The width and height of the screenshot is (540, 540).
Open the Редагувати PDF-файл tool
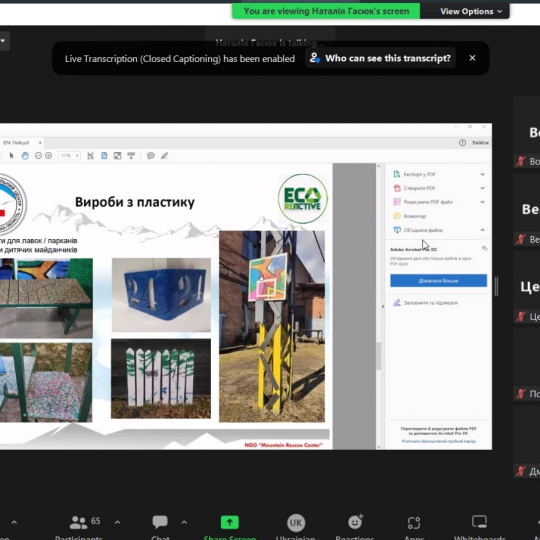tap(423, 202)
